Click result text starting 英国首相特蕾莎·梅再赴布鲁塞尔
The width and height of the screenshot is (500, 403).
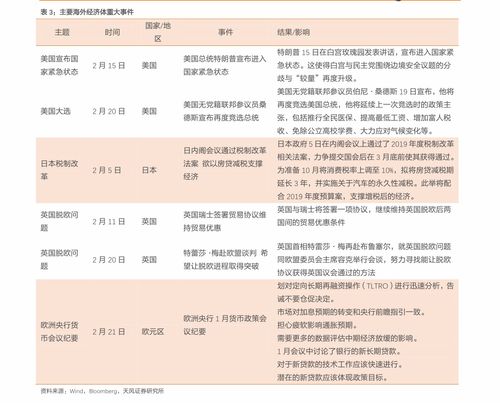pos(364,259)
